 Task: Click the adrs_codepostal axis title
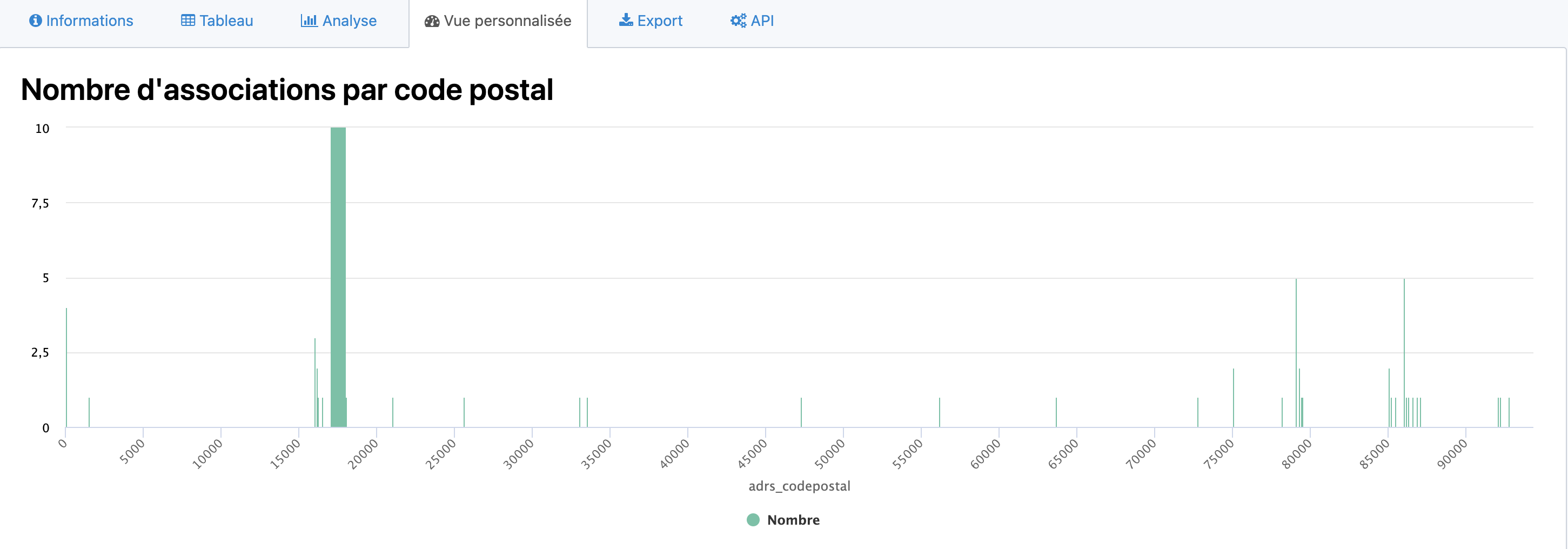tap(799, 486)
